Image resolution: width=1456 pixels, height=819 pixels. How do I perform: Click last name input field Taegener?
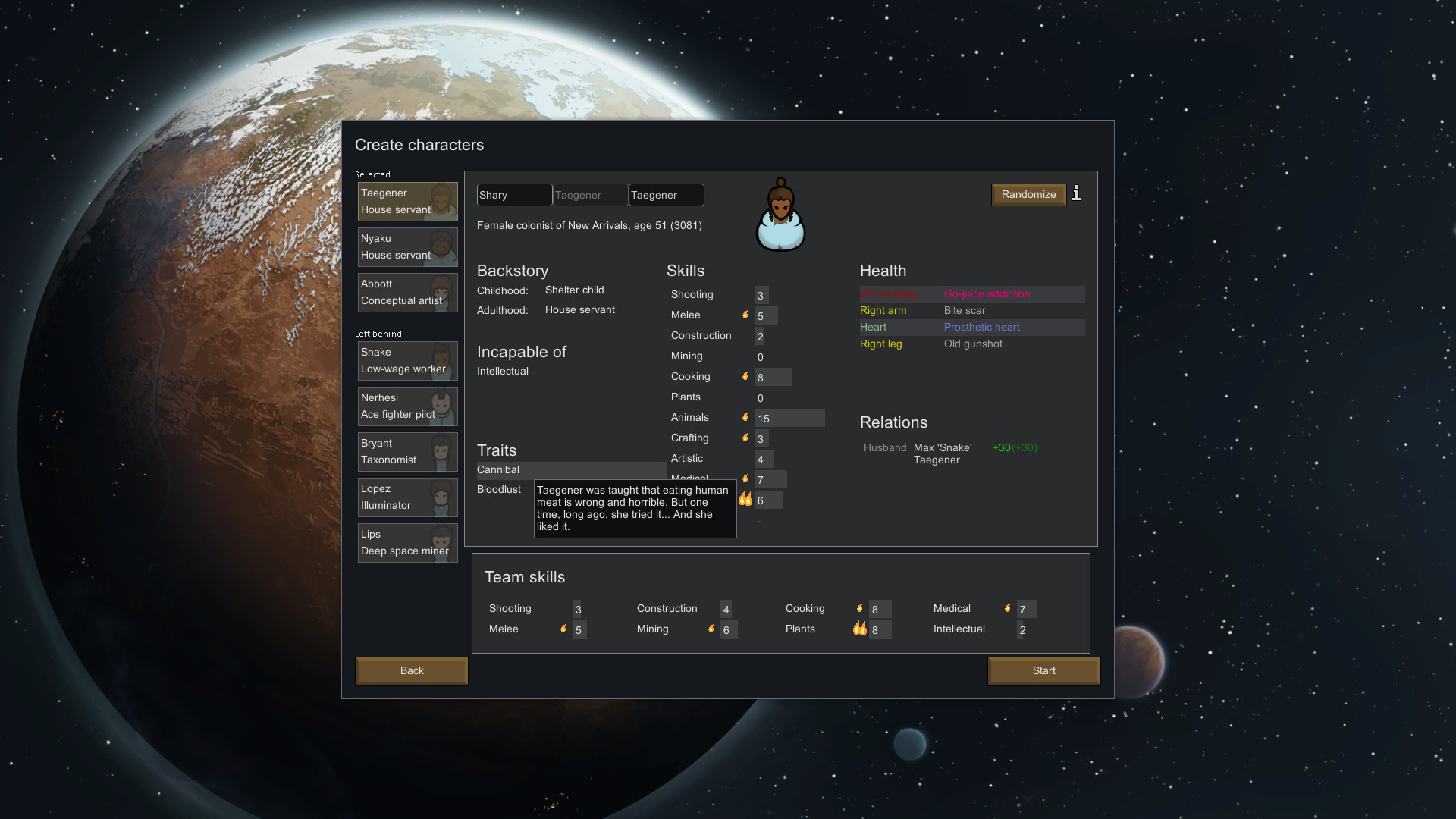(x=664, y=195)
